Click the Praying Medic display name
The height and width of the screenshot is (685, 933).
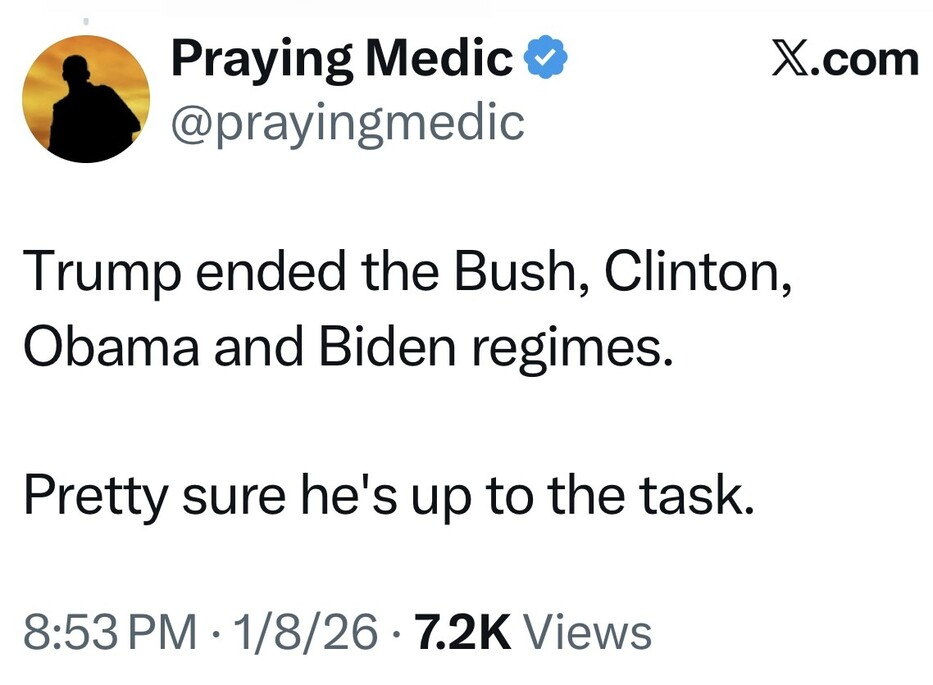coord(342,61)
